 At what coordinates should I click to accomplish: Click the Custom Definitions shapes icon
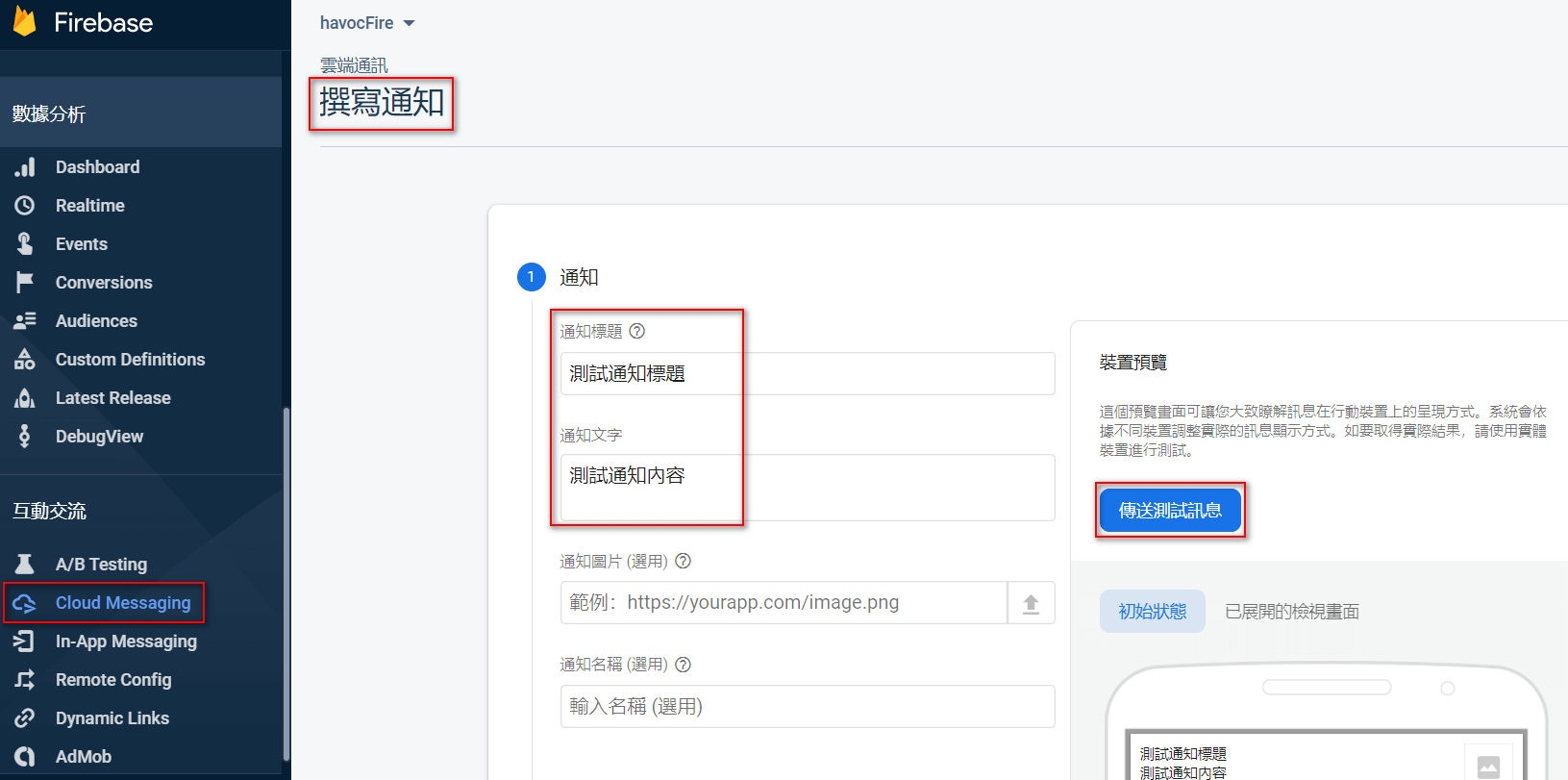click(x=25, y=360)
